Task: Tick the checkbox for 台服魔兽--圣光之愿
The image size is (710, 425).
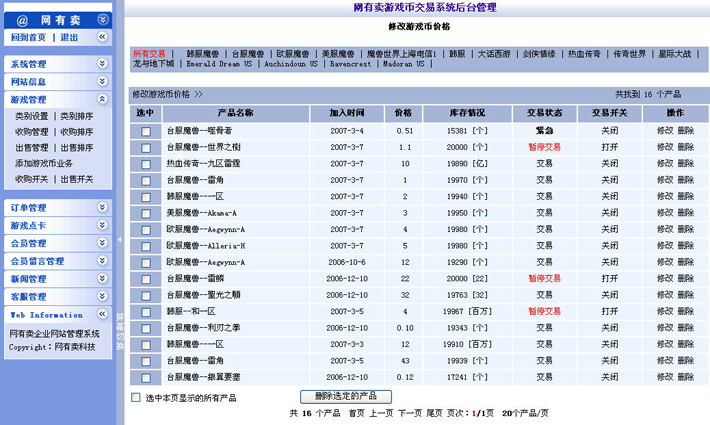Action: [x=146, y=296]
